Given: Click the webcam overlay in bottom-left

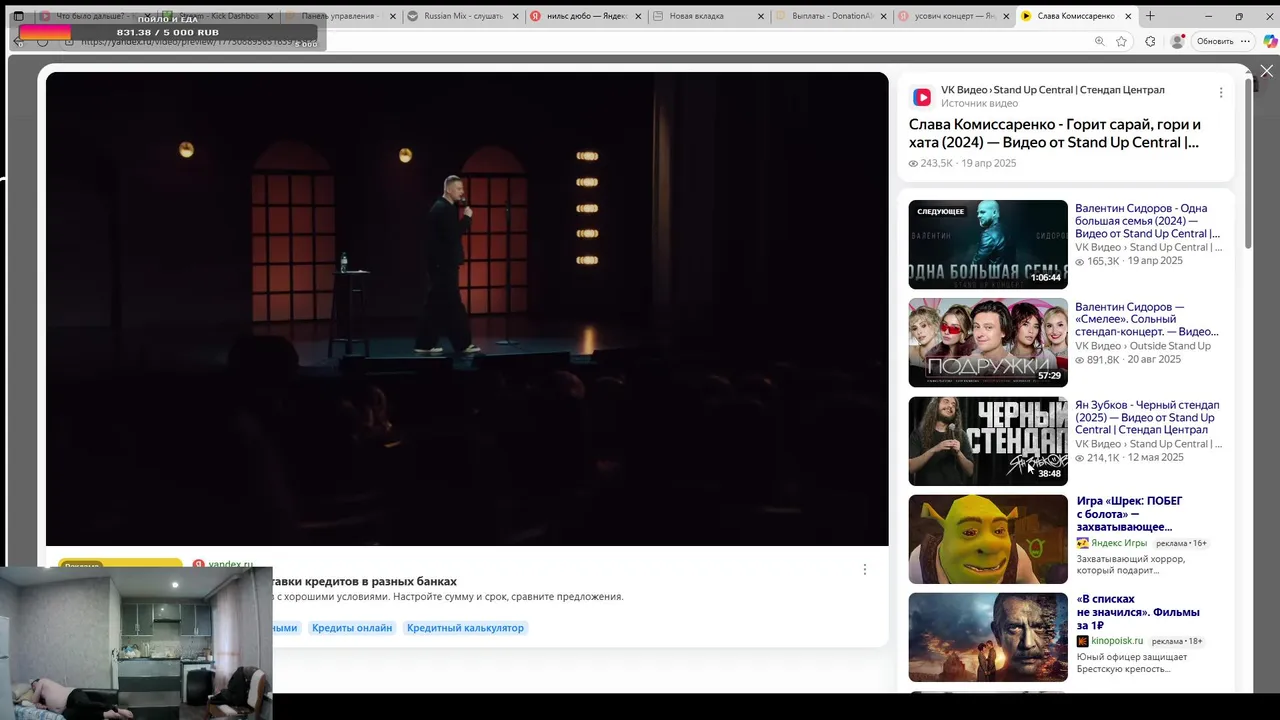Looking at the screenshot, I should pos(136,643).
